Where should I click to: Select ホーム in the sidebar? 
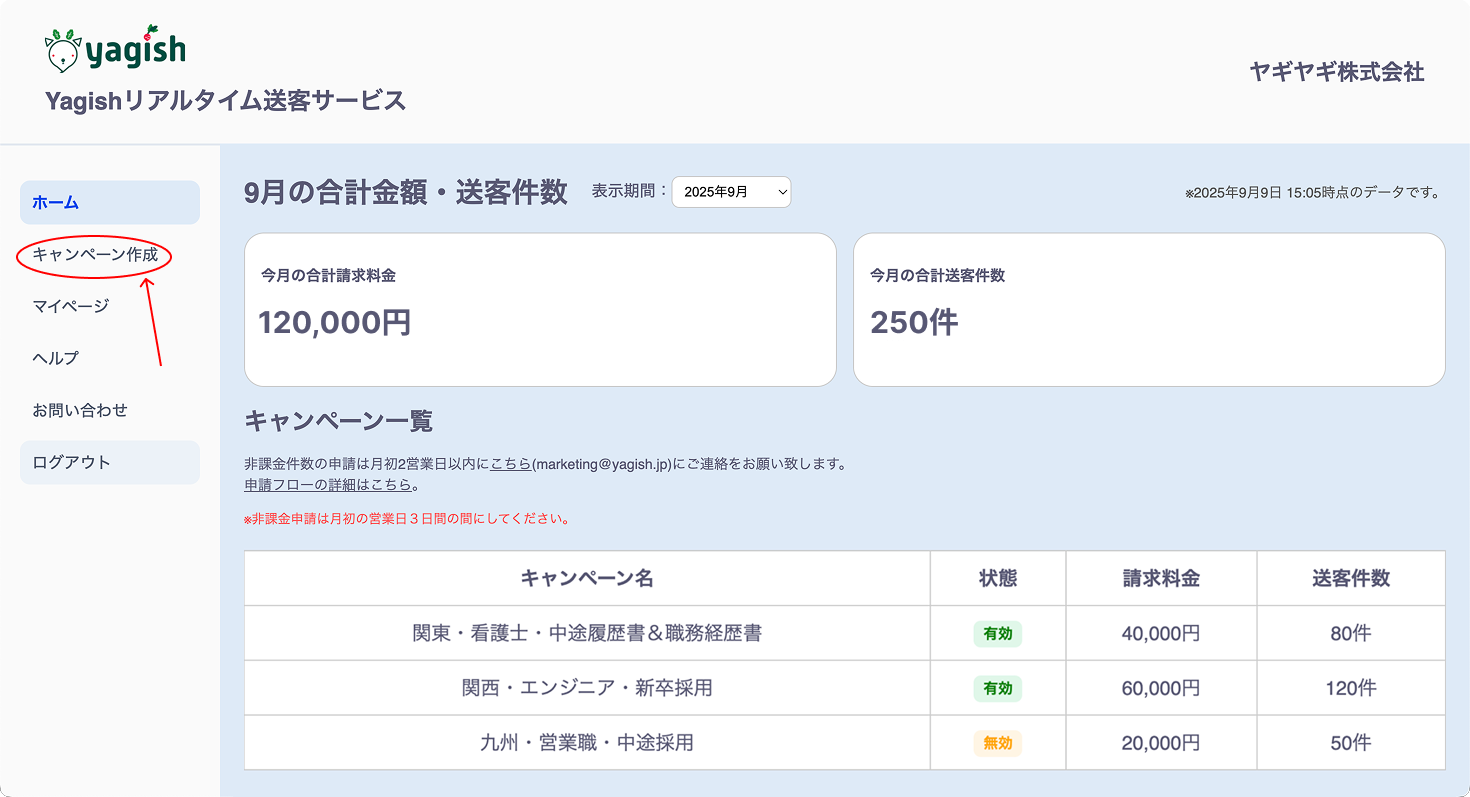coord(109,203)
